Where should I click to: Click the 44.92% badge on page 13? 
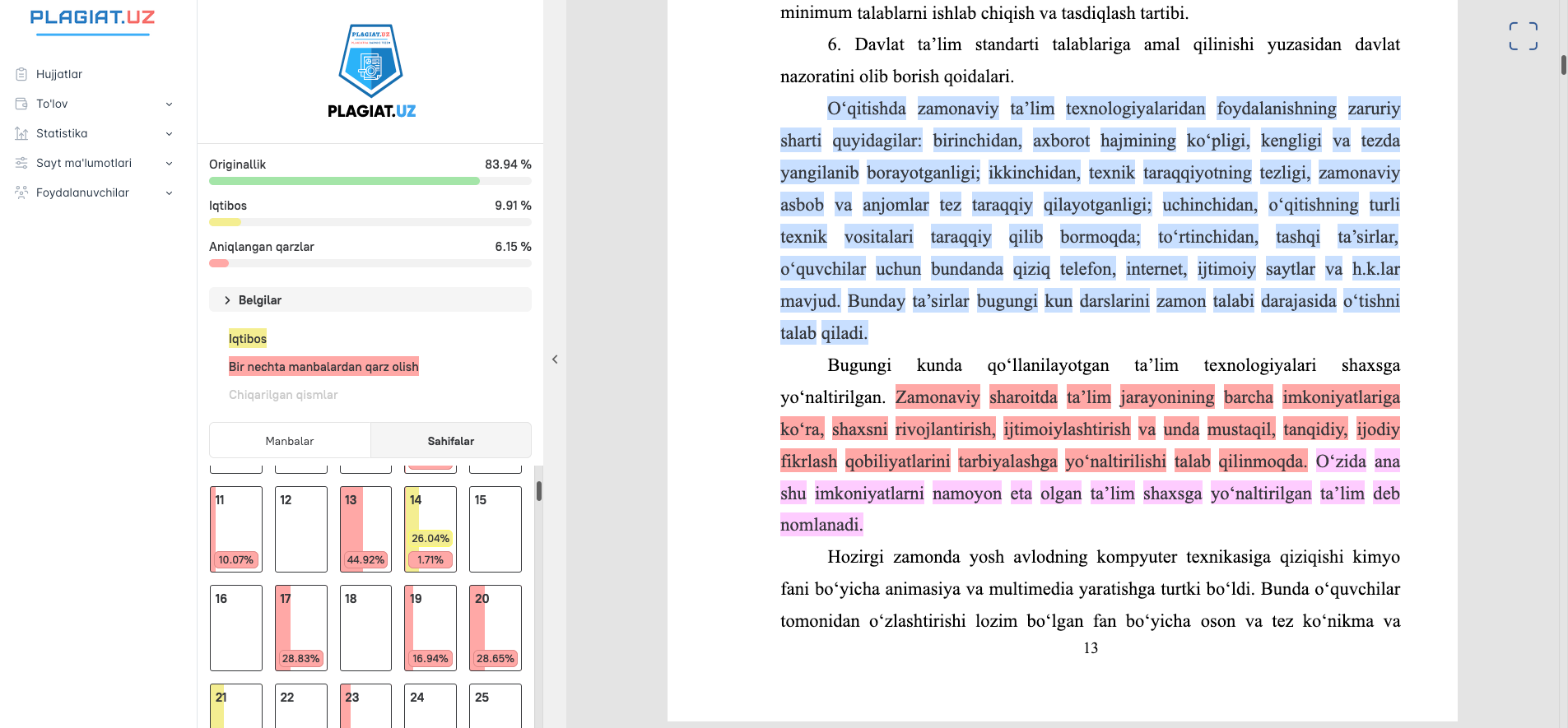365,560
